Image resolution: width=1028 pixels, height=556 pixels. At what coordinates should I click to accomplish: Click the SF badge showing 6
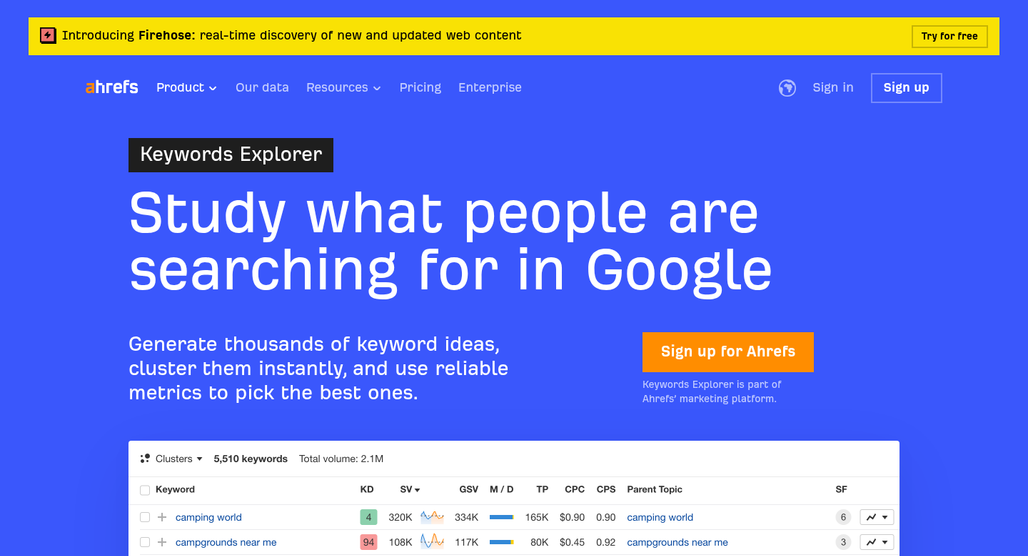(x=843, y=518)
